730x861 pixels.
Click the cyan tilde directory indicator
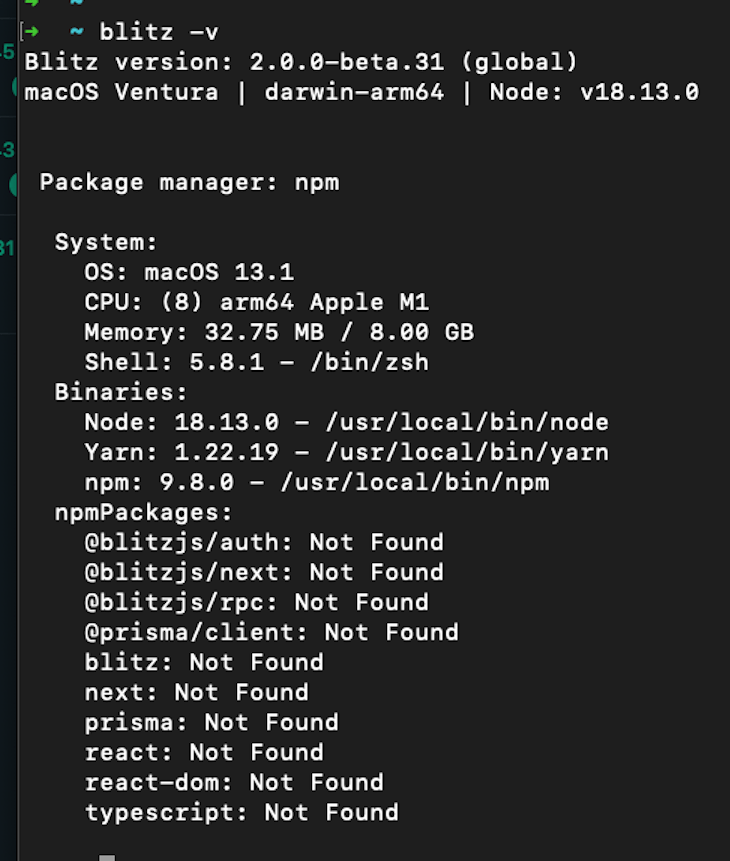click(x=76, y=32)
